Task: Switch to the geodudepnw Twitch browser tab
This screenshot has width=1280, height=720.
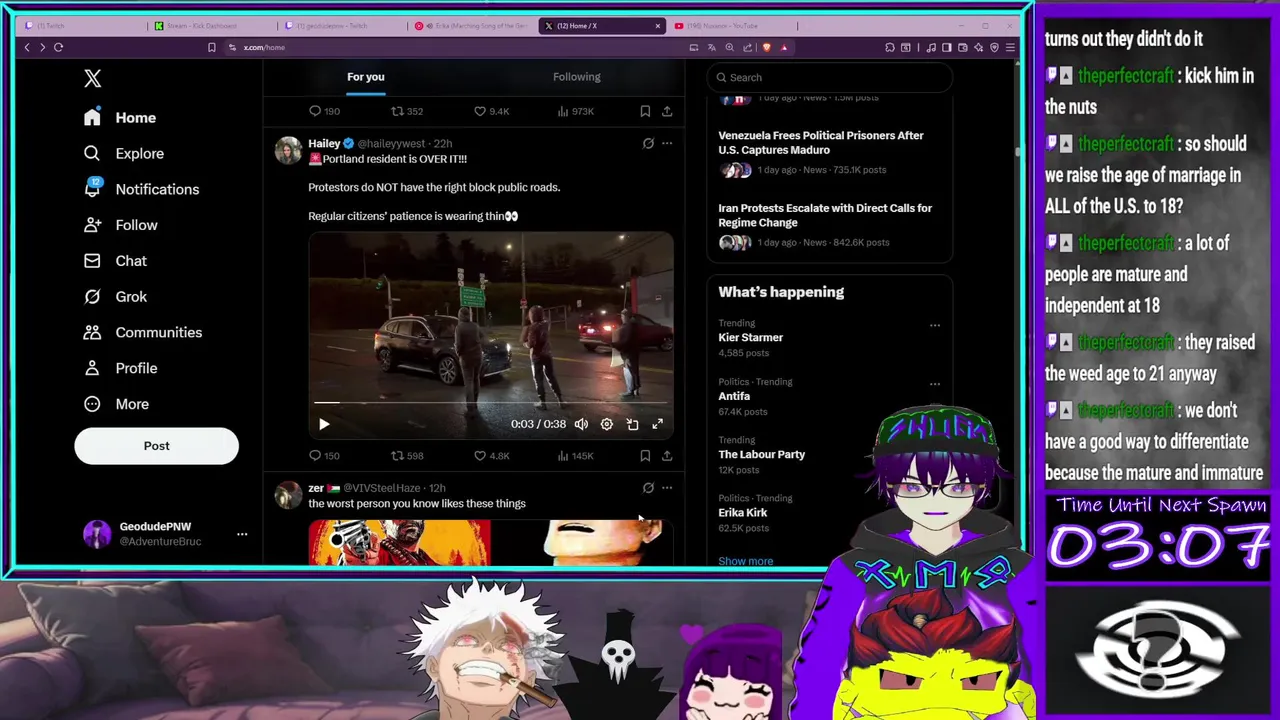Action: 340,26
